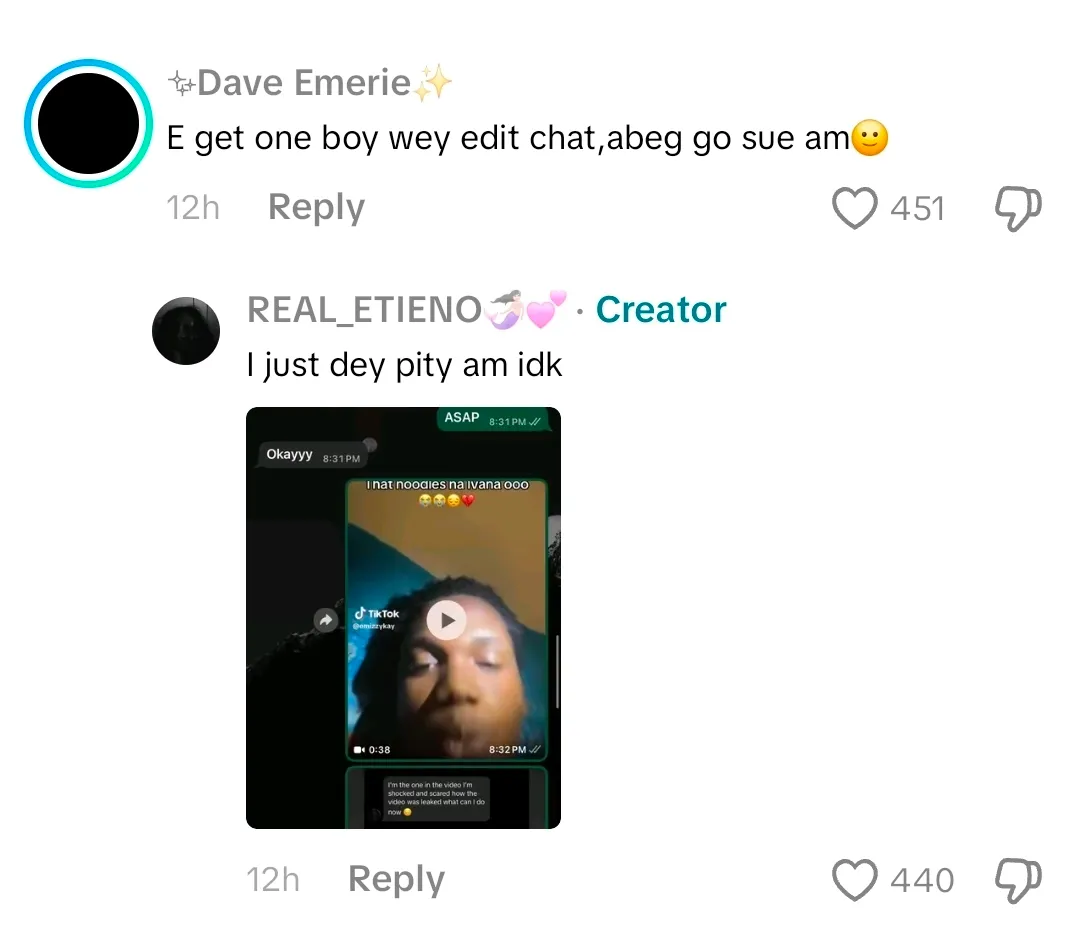Like REAL_ETIENO's reply with heart icon

pos(855,880)
